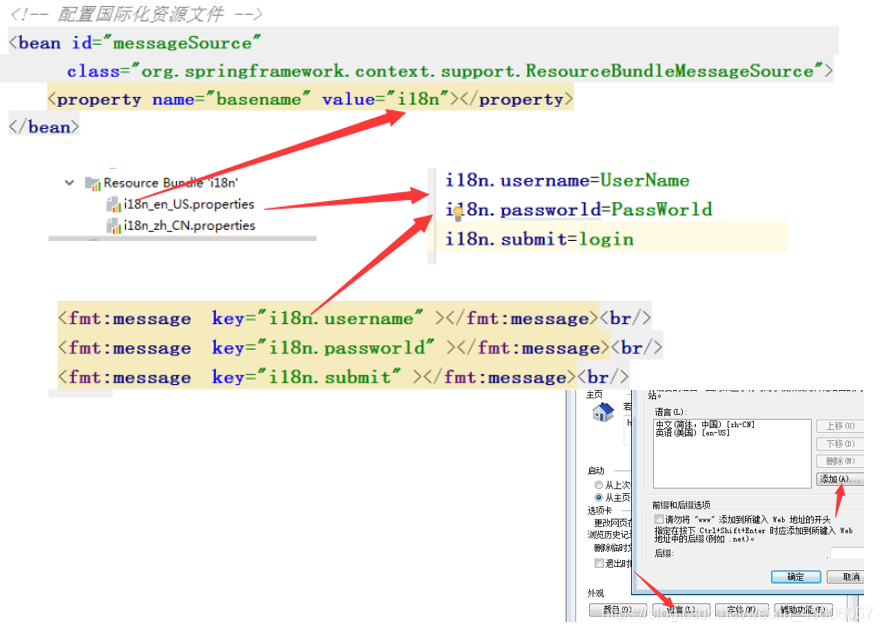
Task: Click the horizontal scrollbar below the project tree
Action: tap(182, 239)
